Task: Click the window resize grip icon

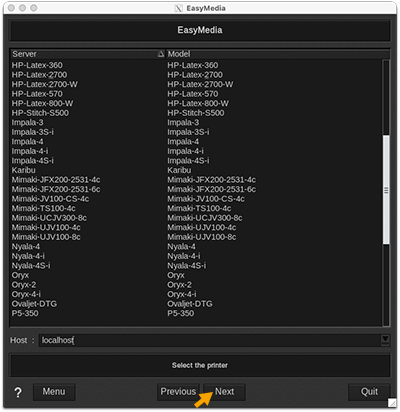Action: (392, 403)
